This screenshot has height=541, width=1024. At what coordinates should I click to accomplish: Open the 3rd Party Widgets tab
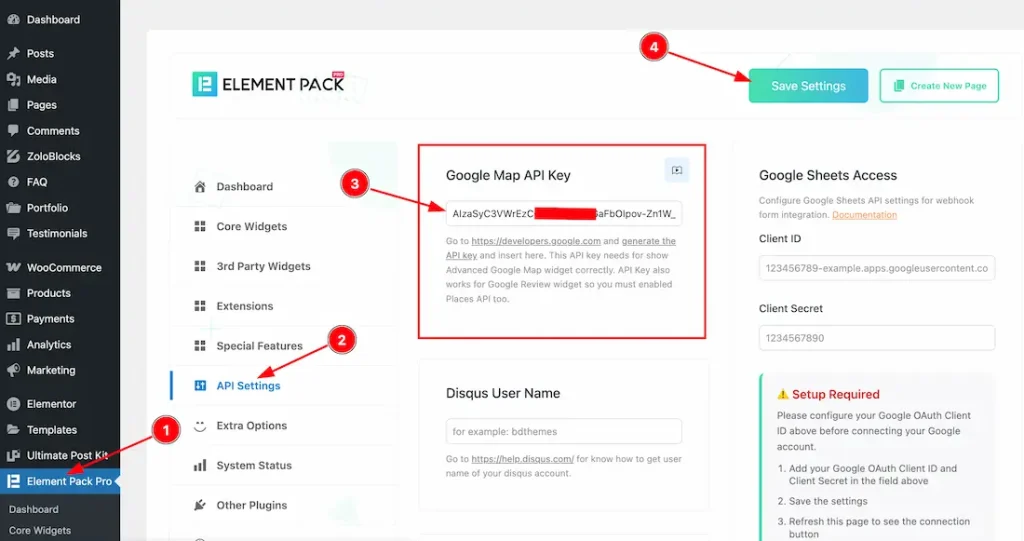285,266
